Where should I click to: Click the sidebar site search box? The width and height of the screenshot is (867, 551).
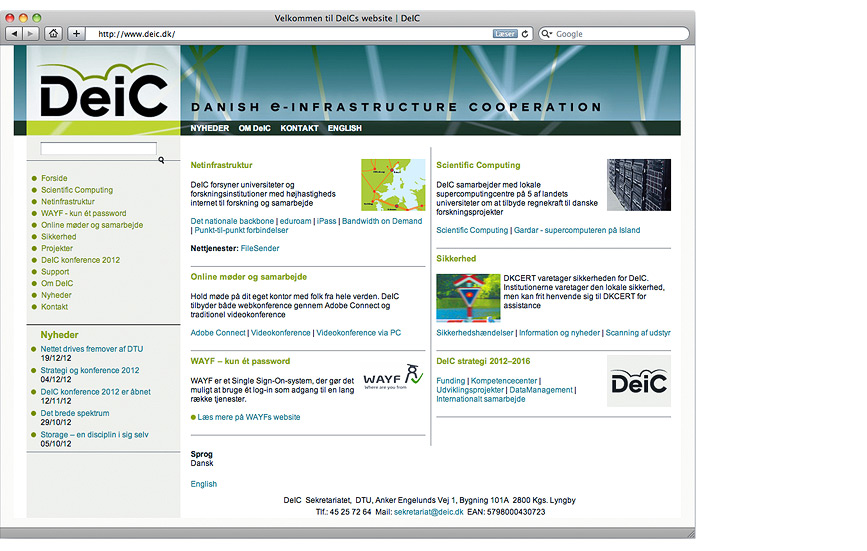(x=98, y=148)
